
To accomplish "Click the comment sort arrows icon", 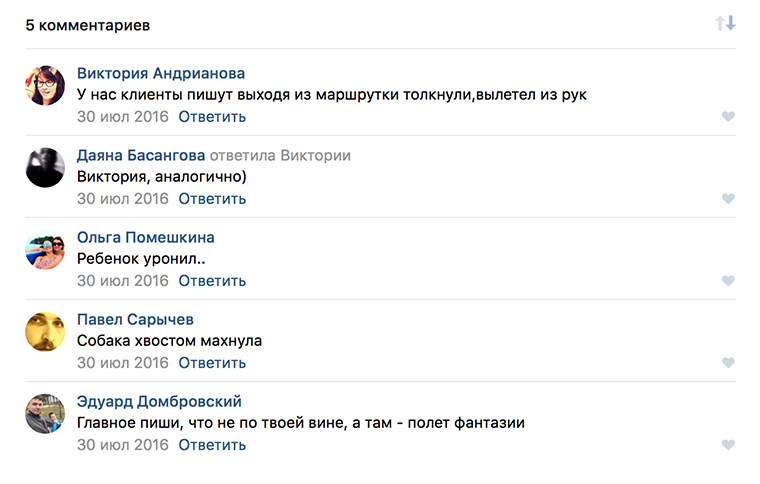I will [725, 23].
